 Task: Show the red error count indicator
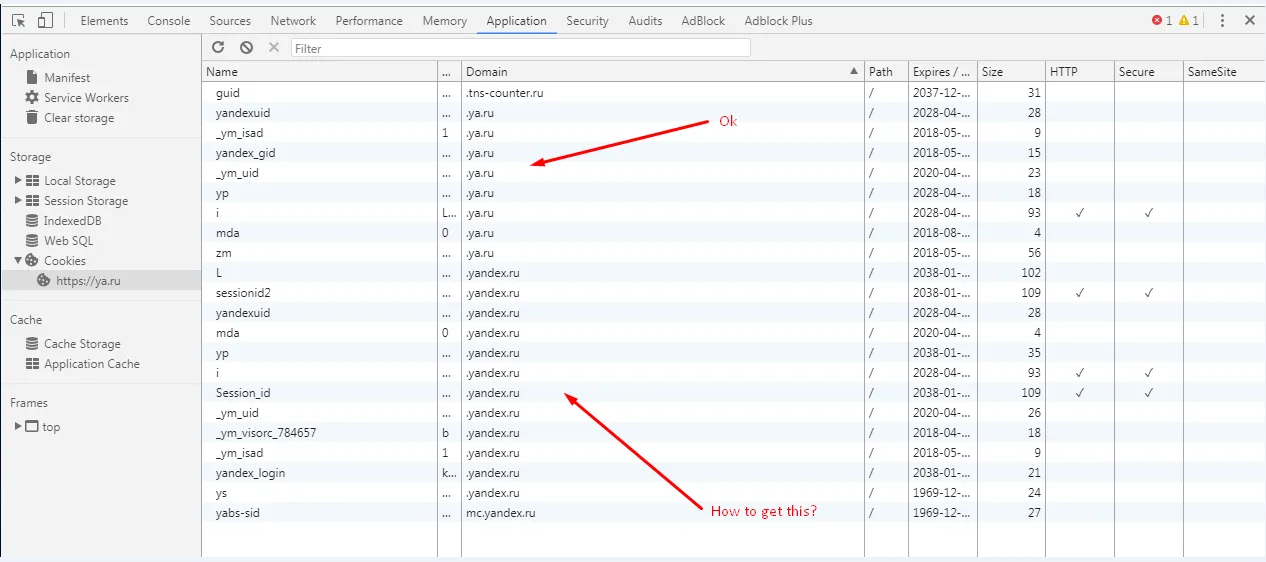point(1162,20)
